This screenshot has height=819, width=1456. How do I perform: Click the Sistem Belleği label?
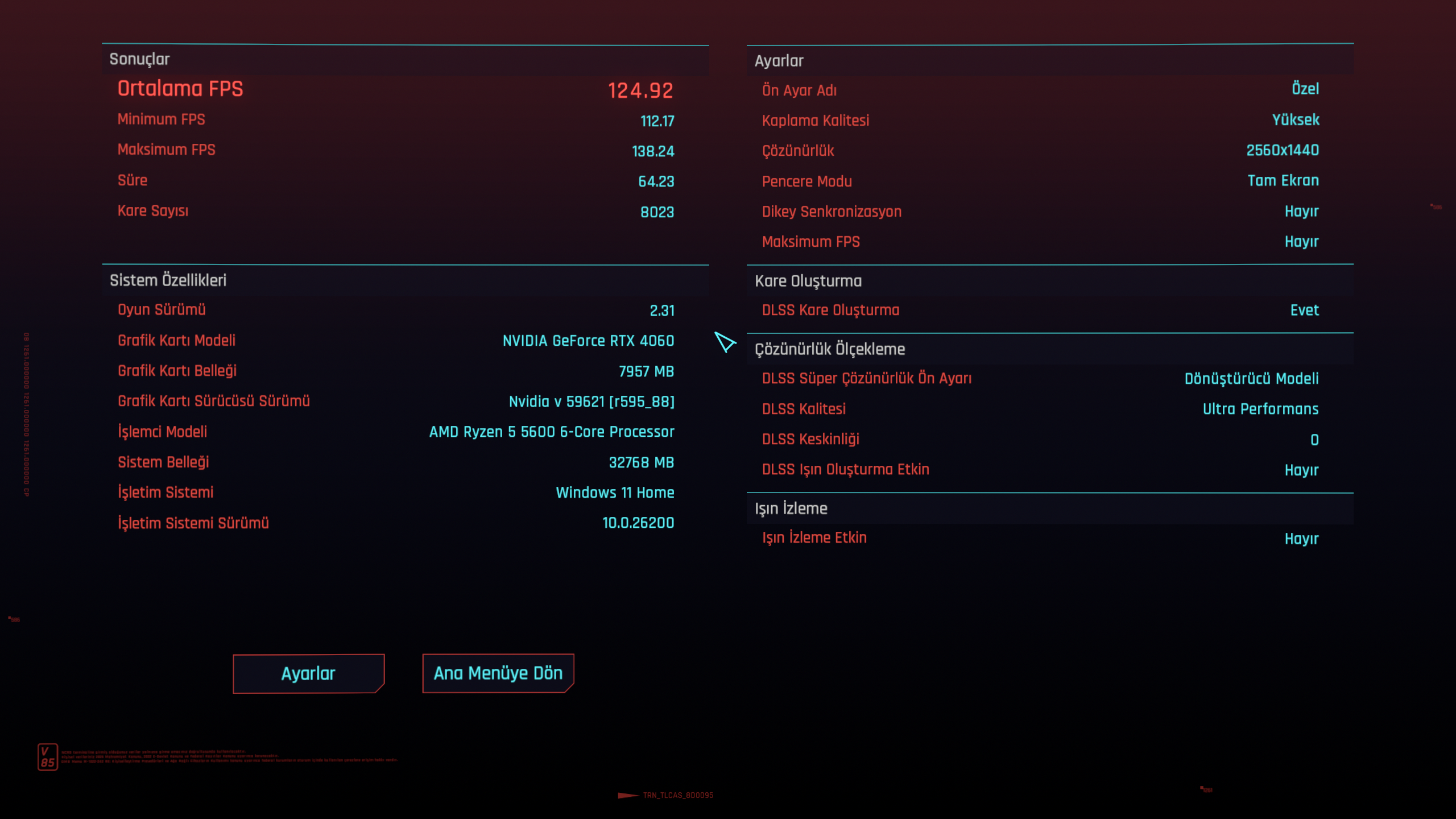[163, 462]
